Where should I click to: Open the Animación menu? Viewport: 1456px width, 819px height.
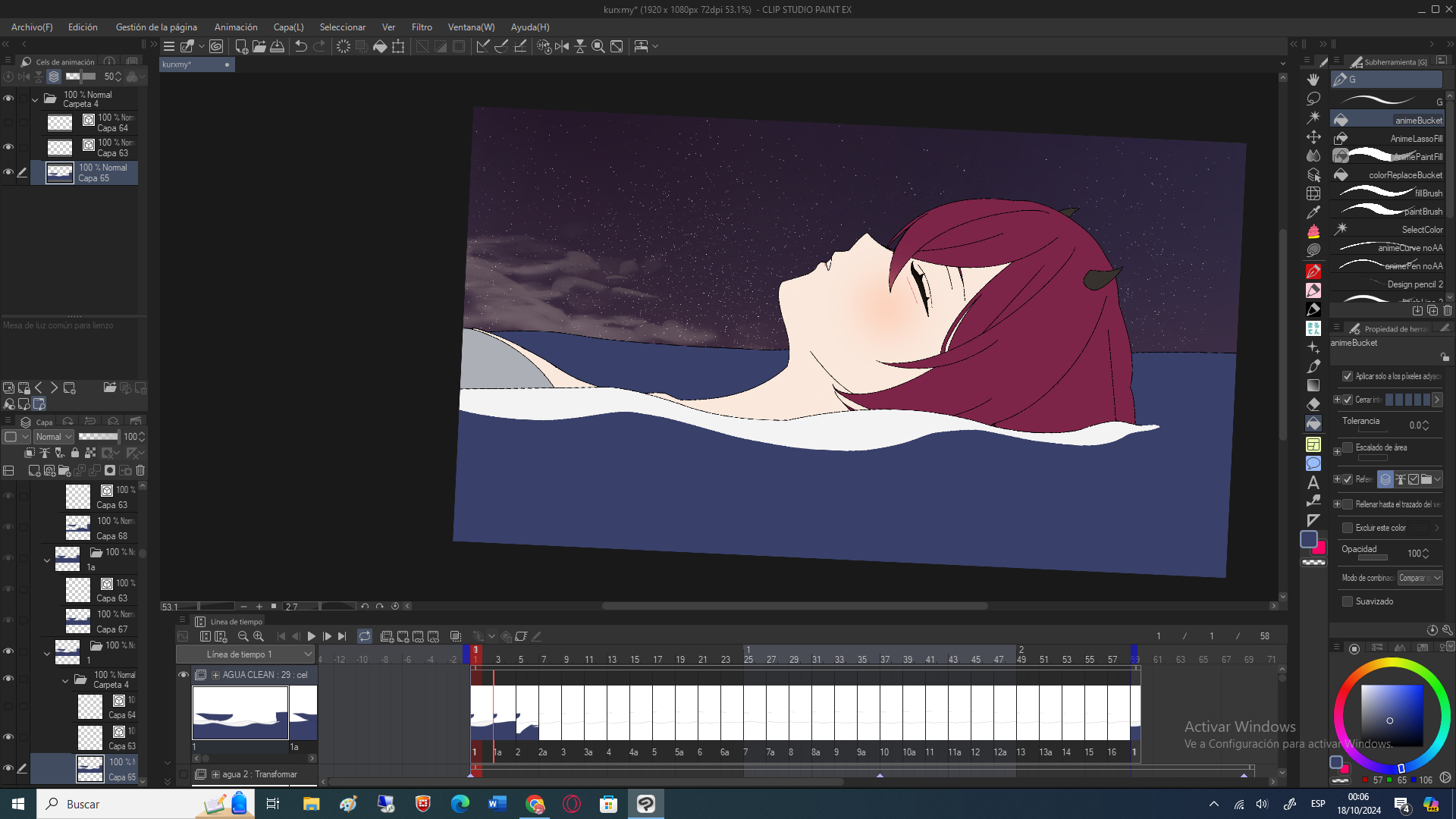pos(235,27)
